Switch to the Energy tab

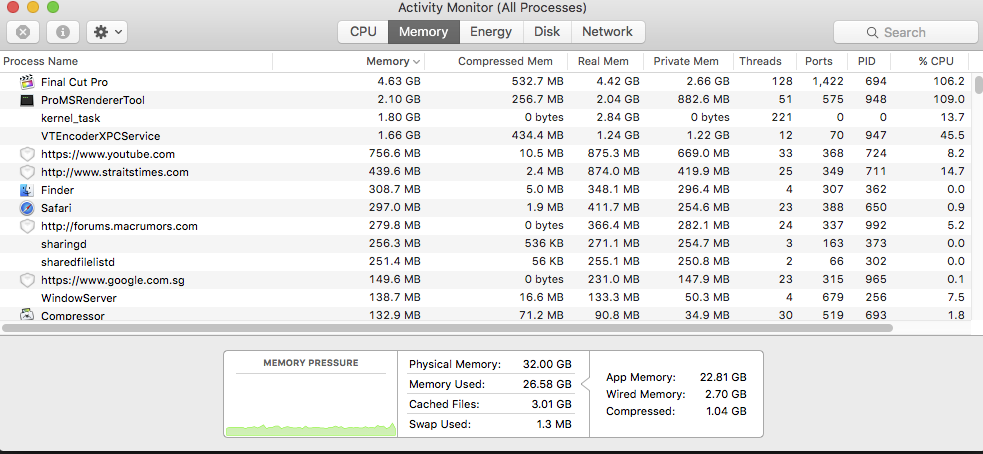coord(491,31)
